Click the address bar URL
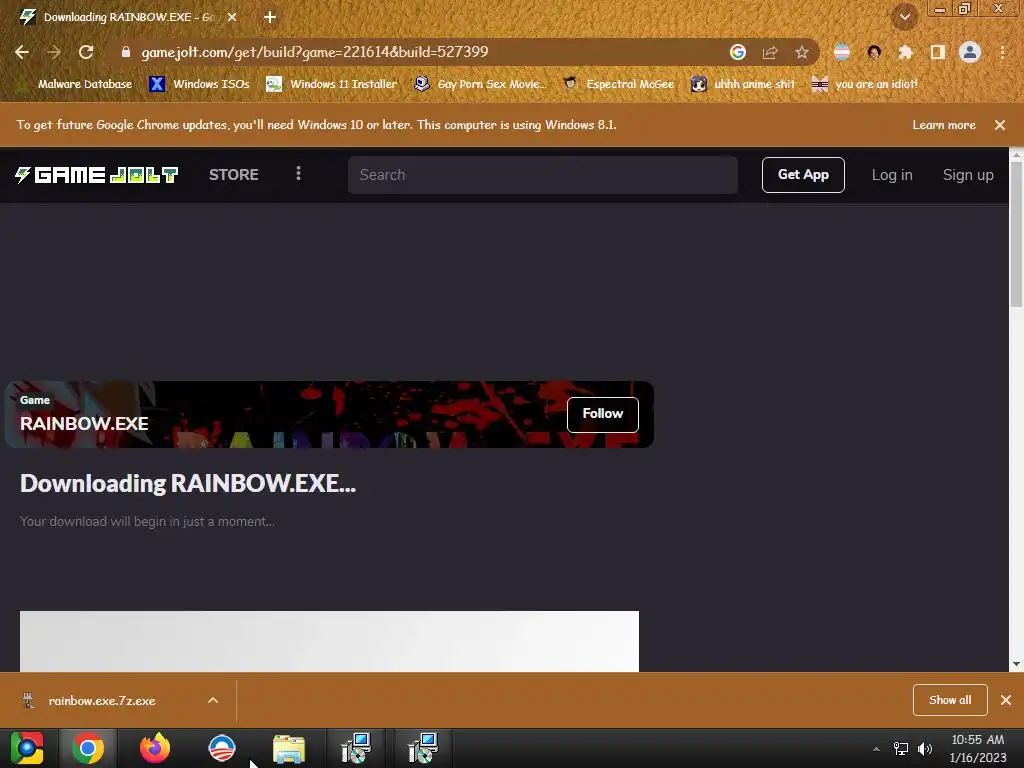Screen dimensions: 1024x768 (x=315, y=52)
